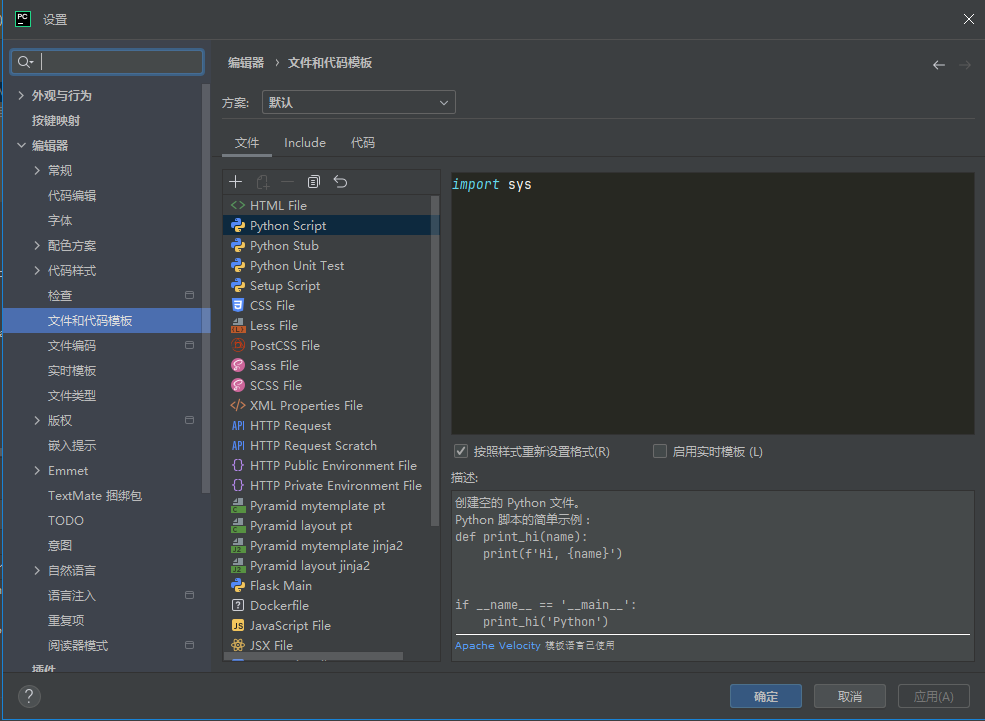The image size is (985, 721).
Task: Switch to the 文件 tab
Action: point(247,143)
